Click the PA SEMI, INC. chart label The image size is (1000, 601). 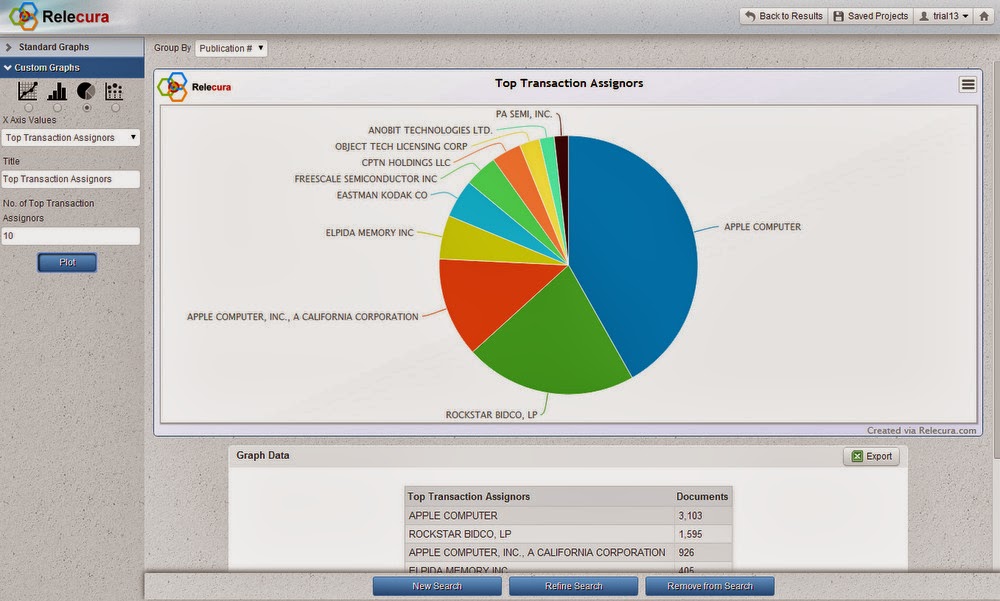(x=524, y=114)
